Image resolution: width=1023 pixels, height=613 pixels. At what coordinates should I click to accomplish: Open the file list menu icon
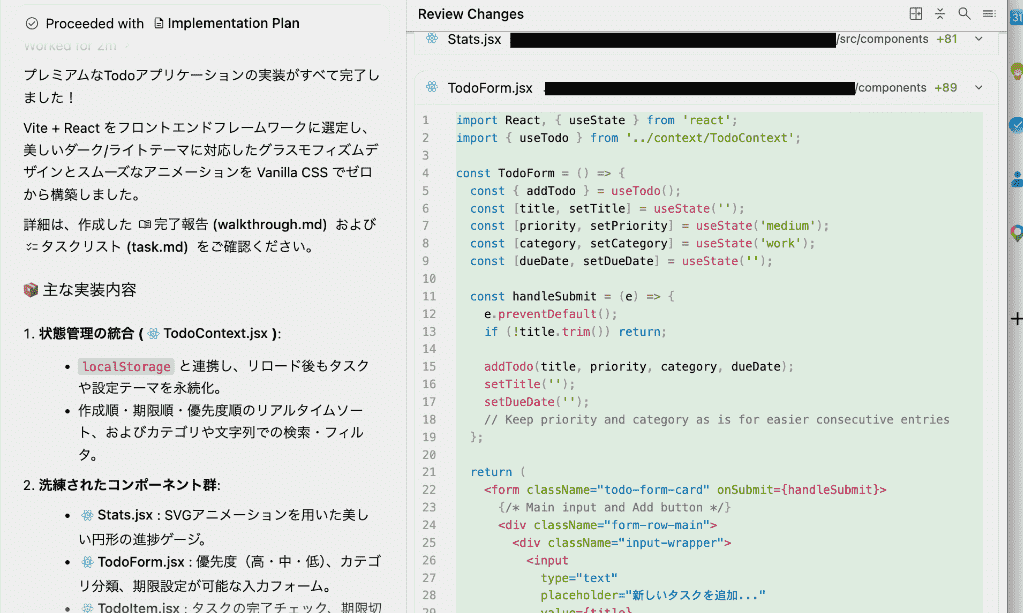(989, 14)
